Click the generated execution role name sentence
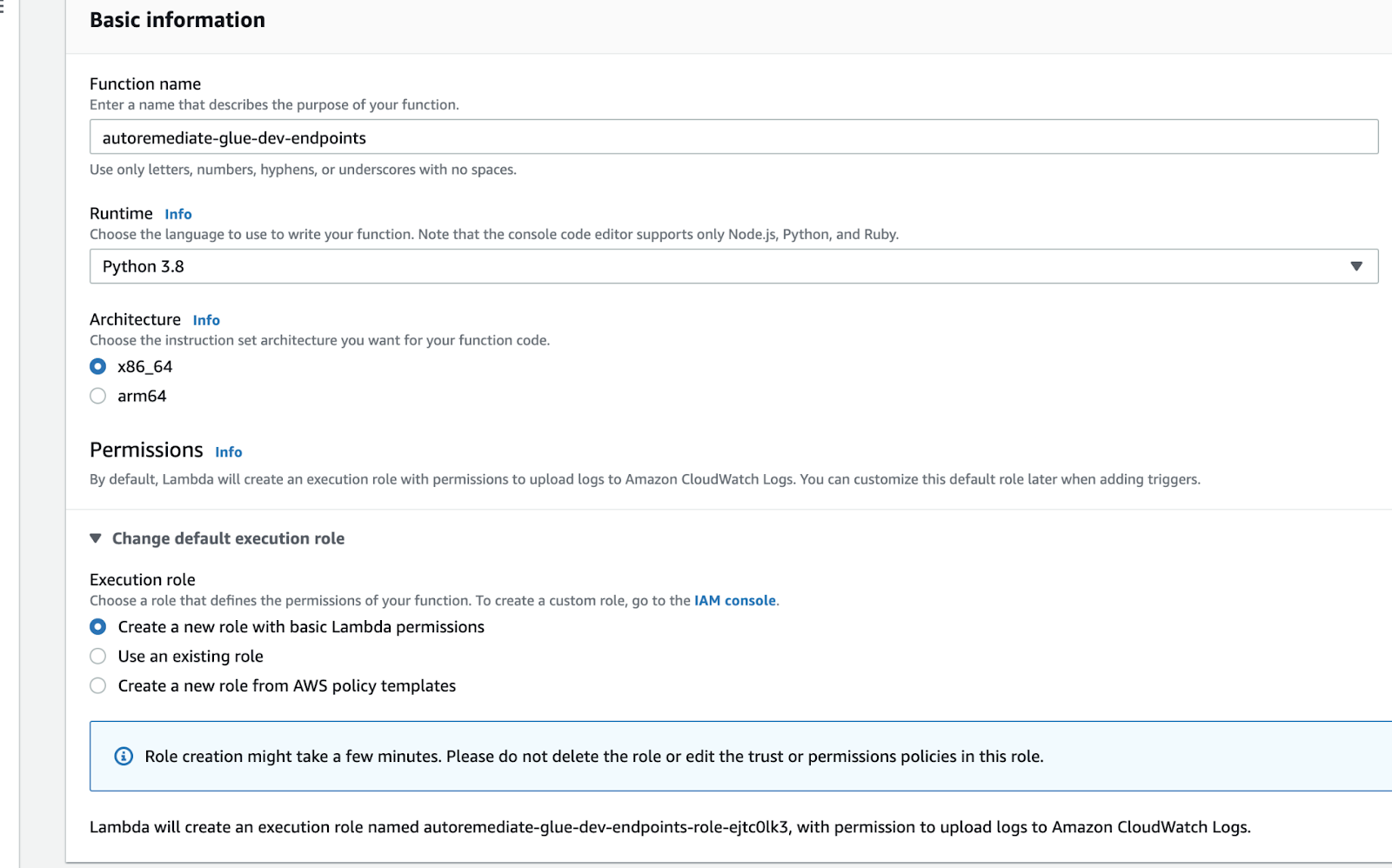This screenshot has height=868, width=1392. pyautogui.click(x=669, y=827)
